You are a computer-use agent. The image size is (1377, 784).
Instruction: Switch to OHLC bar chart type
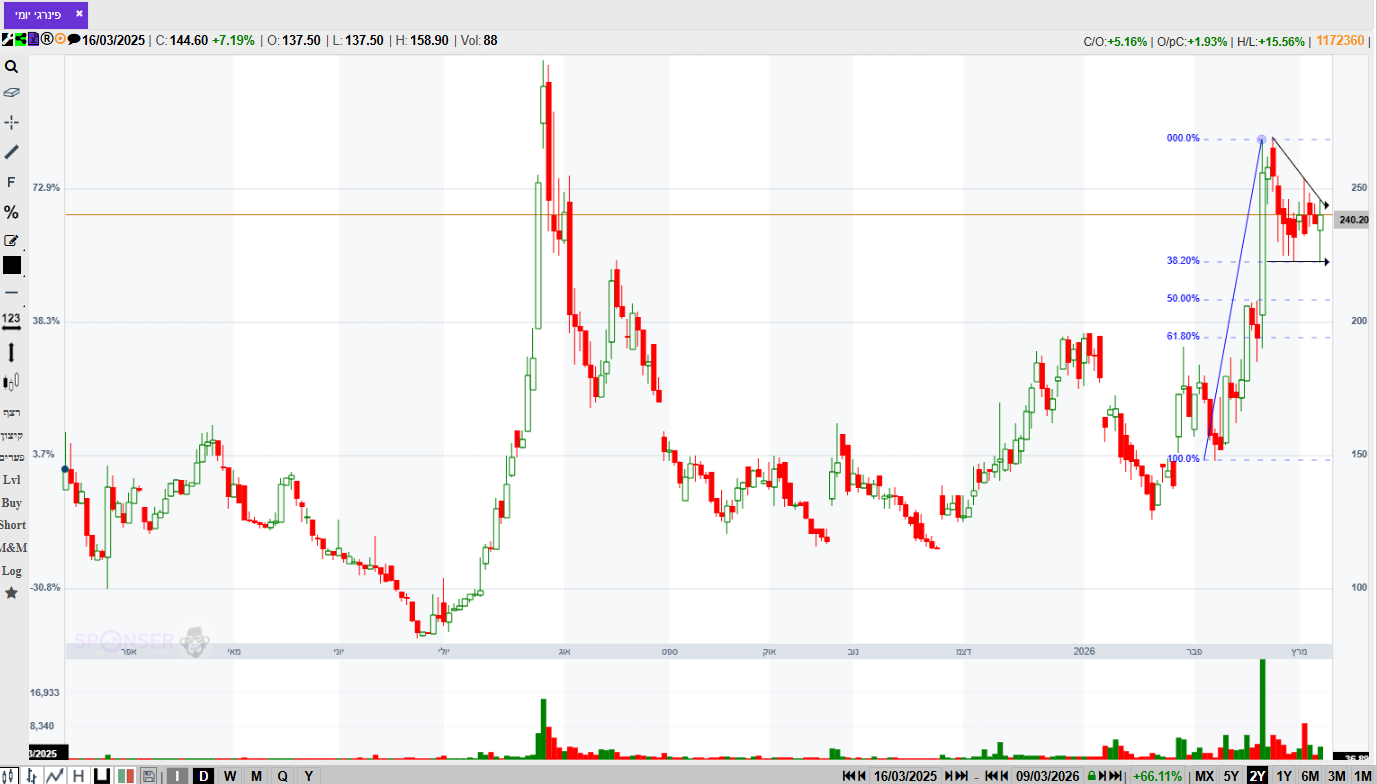pos(33,776)
